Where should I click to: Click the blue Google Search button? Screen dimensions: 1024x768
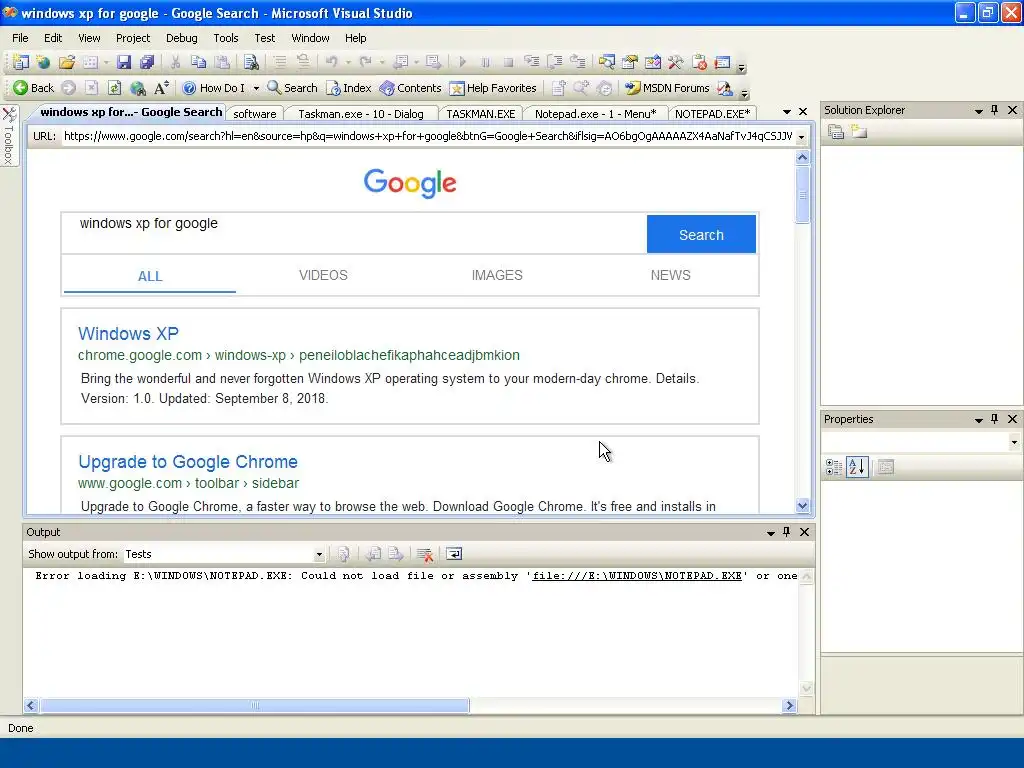click(x=701, y=234)
